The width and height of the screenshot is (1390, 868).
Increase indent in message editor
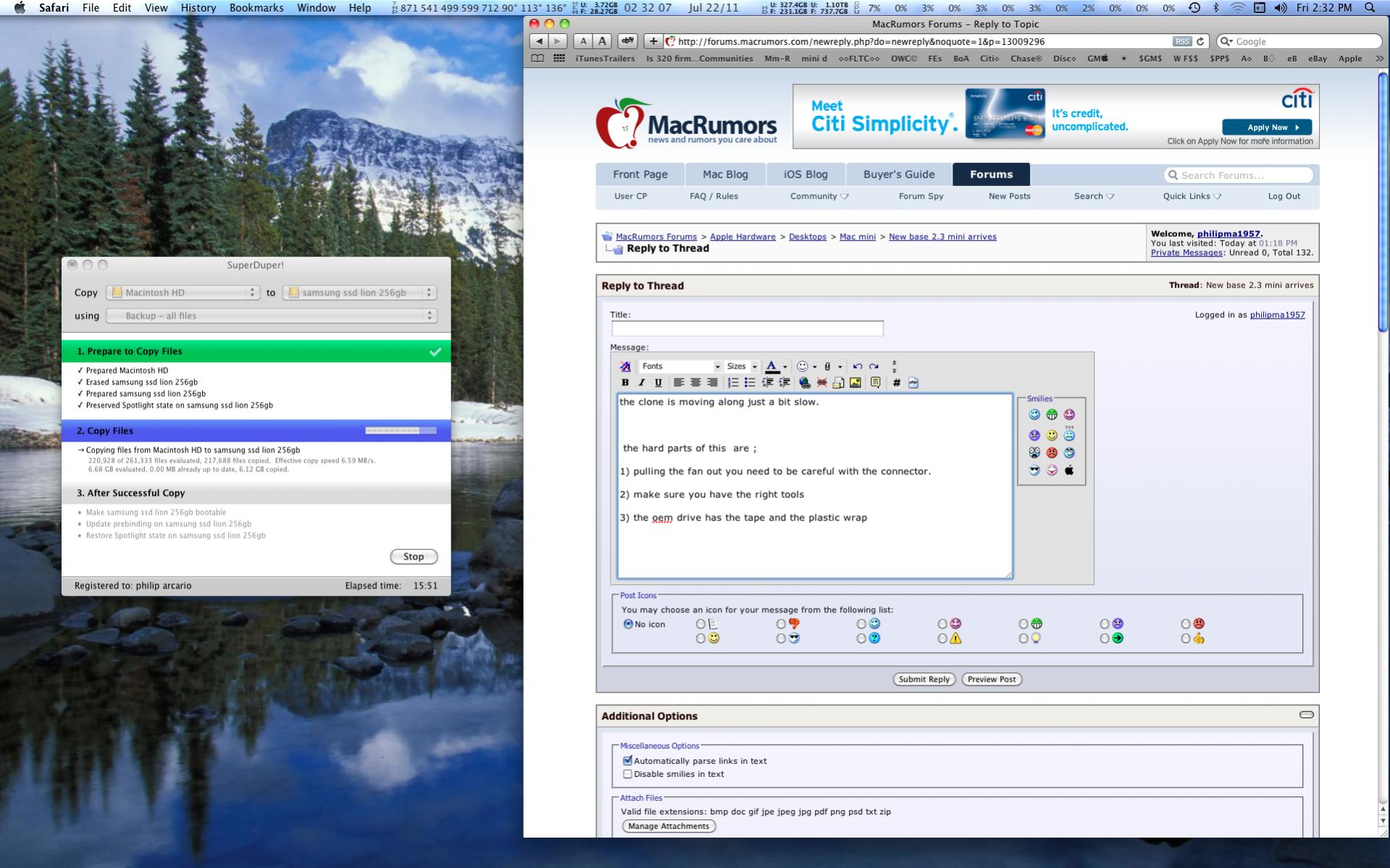click(784, 383)
